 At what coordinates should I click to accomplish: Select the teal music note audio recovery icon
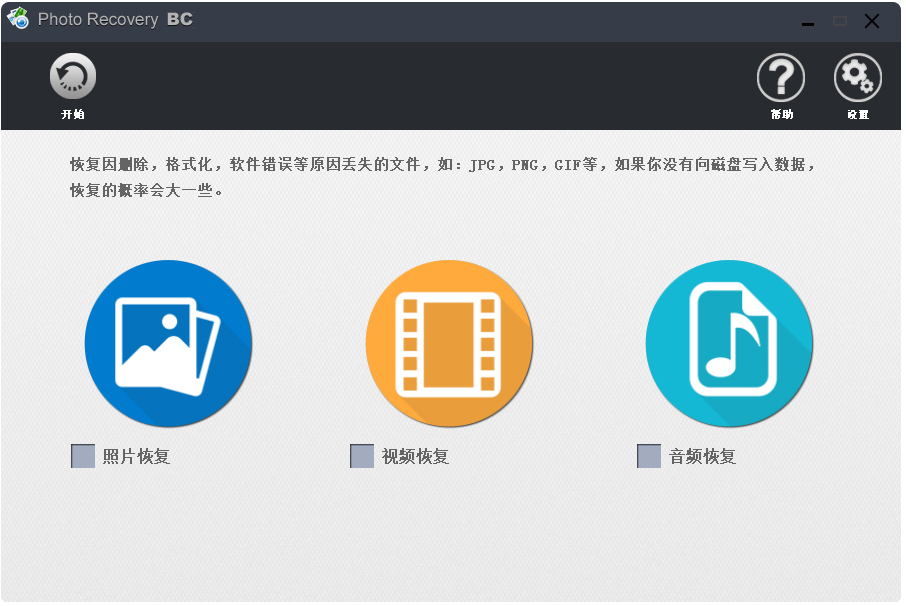coord(729,344)
